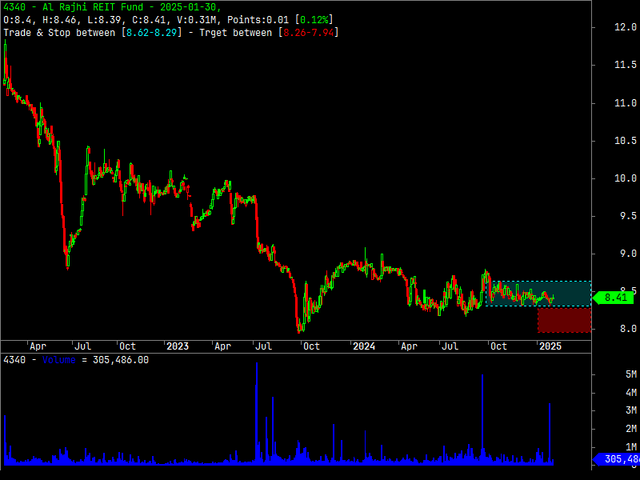Click the 1M volume axis label
The width and height of the screenshot is (640, 480).
631,447
